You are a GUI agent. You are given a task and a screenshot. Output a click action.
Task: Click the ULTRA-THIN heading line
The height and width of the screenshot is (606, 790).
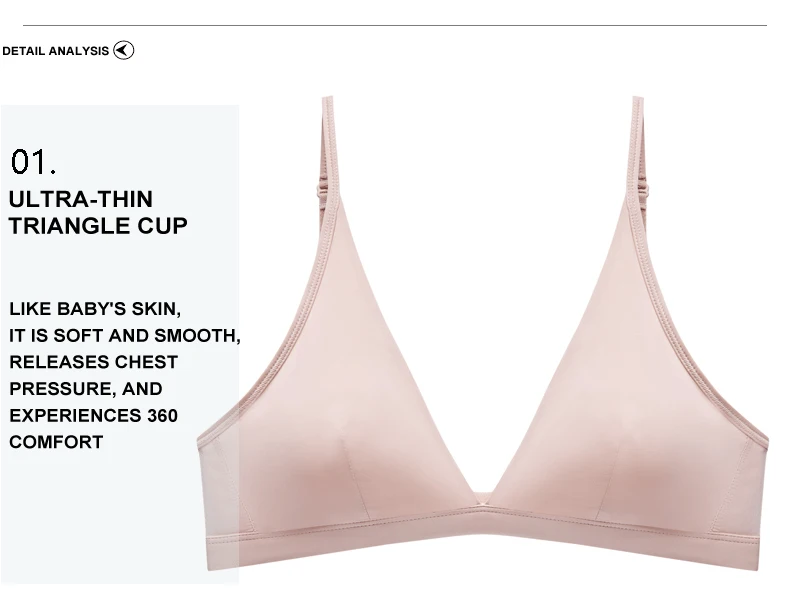tap(81, 199)
